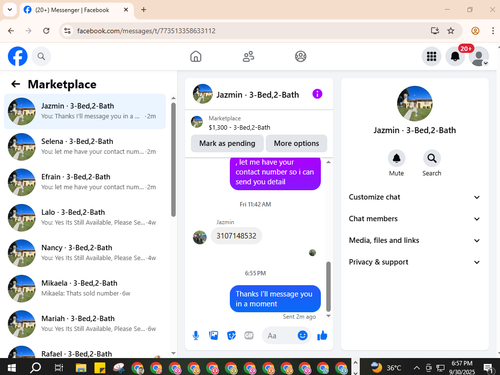Click More options button
The width and height of the screenshot is (500, 375).
tap(296, 143)
